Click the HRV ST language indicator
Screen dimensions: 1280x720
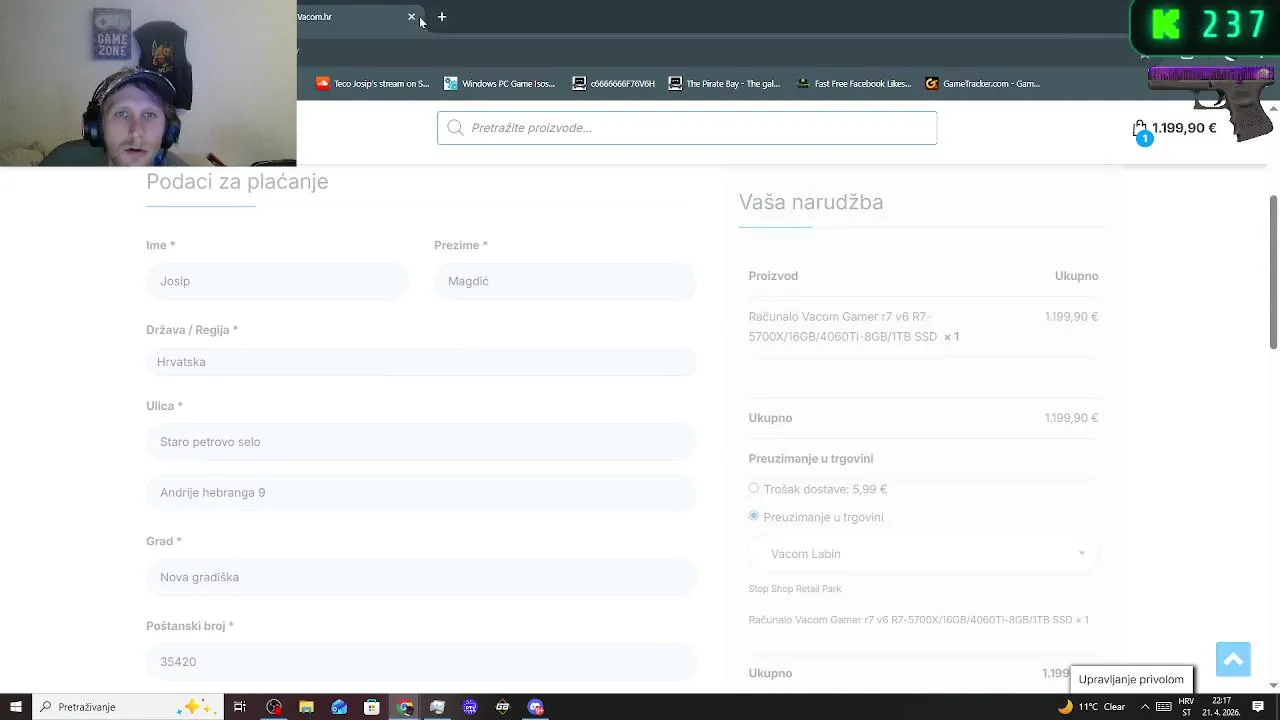[1187, 707]
